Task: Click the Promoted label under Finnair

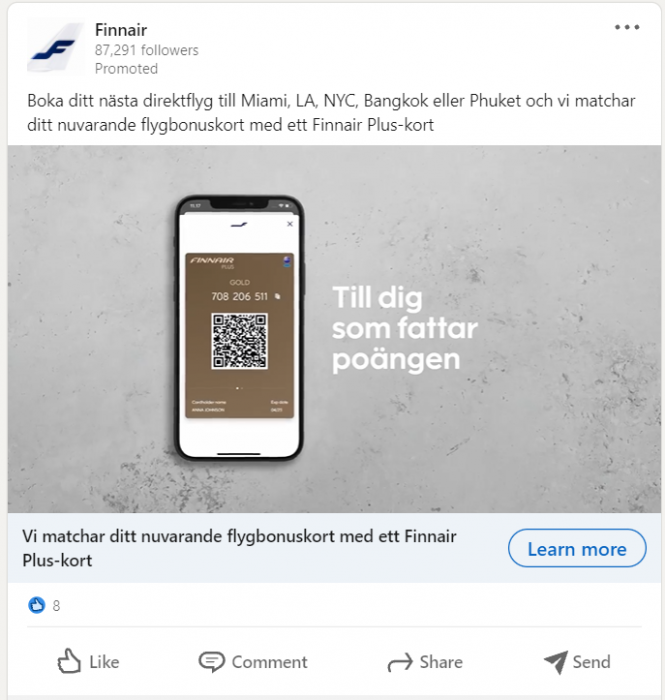Action: [126, 69]
